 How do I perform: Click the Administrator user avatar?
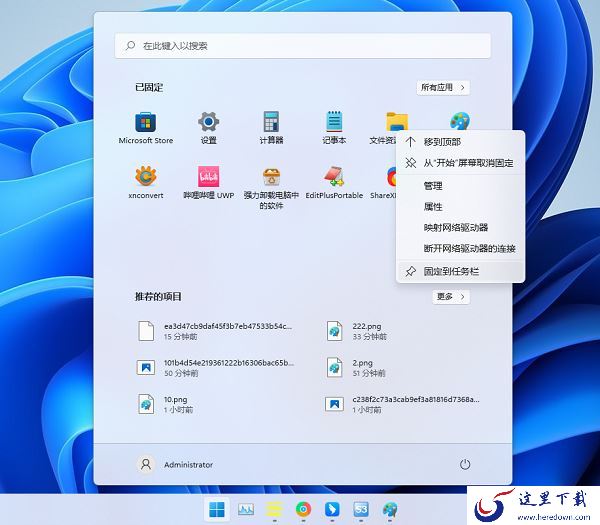click(x=146, y=464)
